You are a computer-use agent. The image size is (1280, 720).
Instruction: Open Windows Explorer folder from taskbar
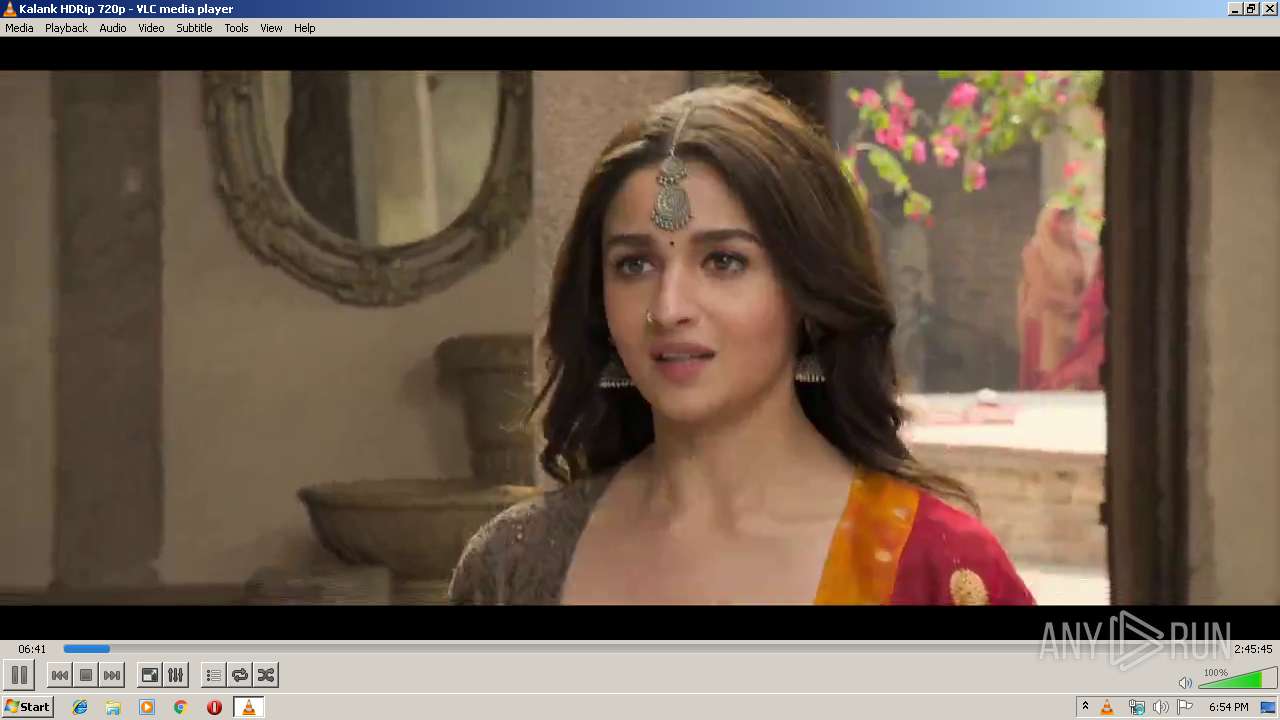coord(113,707)
